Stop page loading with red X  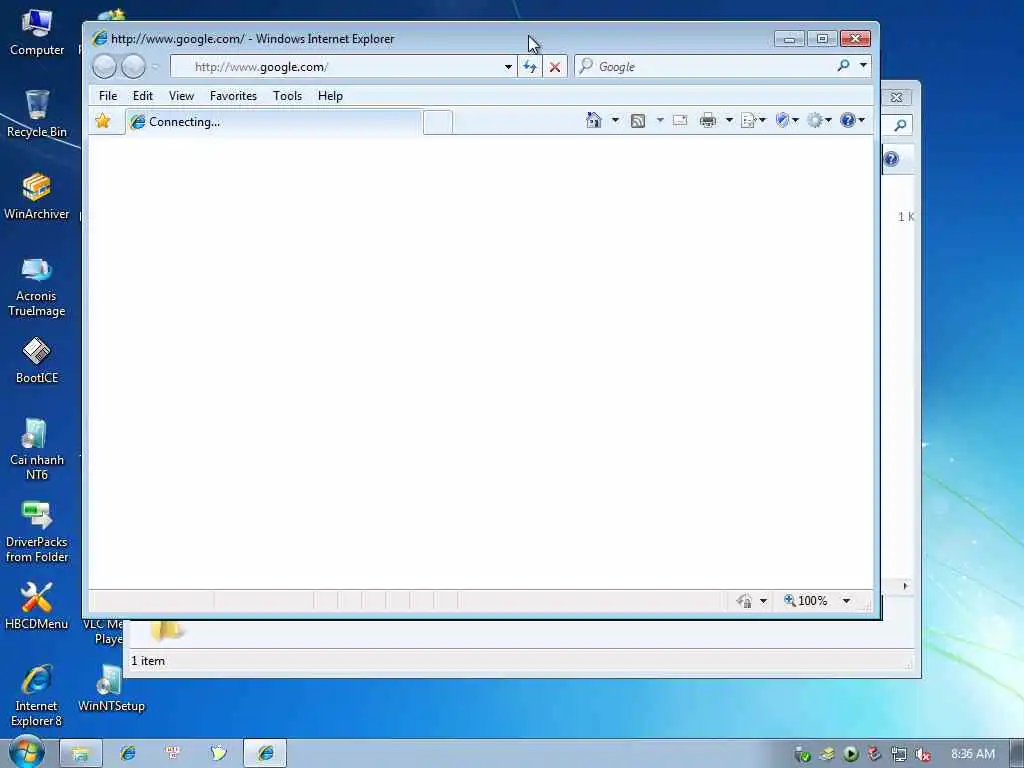554,67
